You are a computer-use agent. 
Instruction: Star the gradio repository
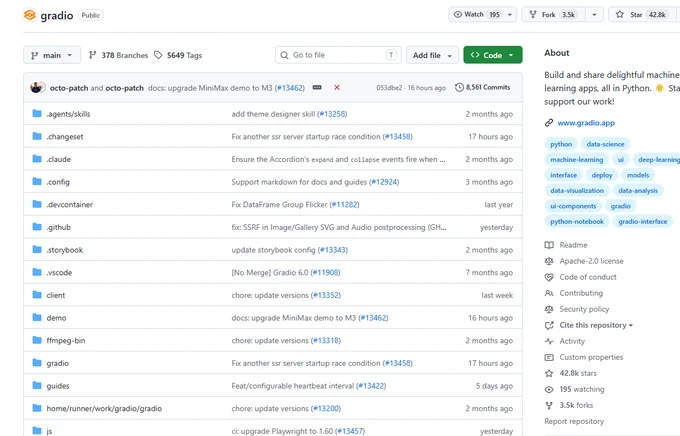pyautogui.click(x=642, y=15)
